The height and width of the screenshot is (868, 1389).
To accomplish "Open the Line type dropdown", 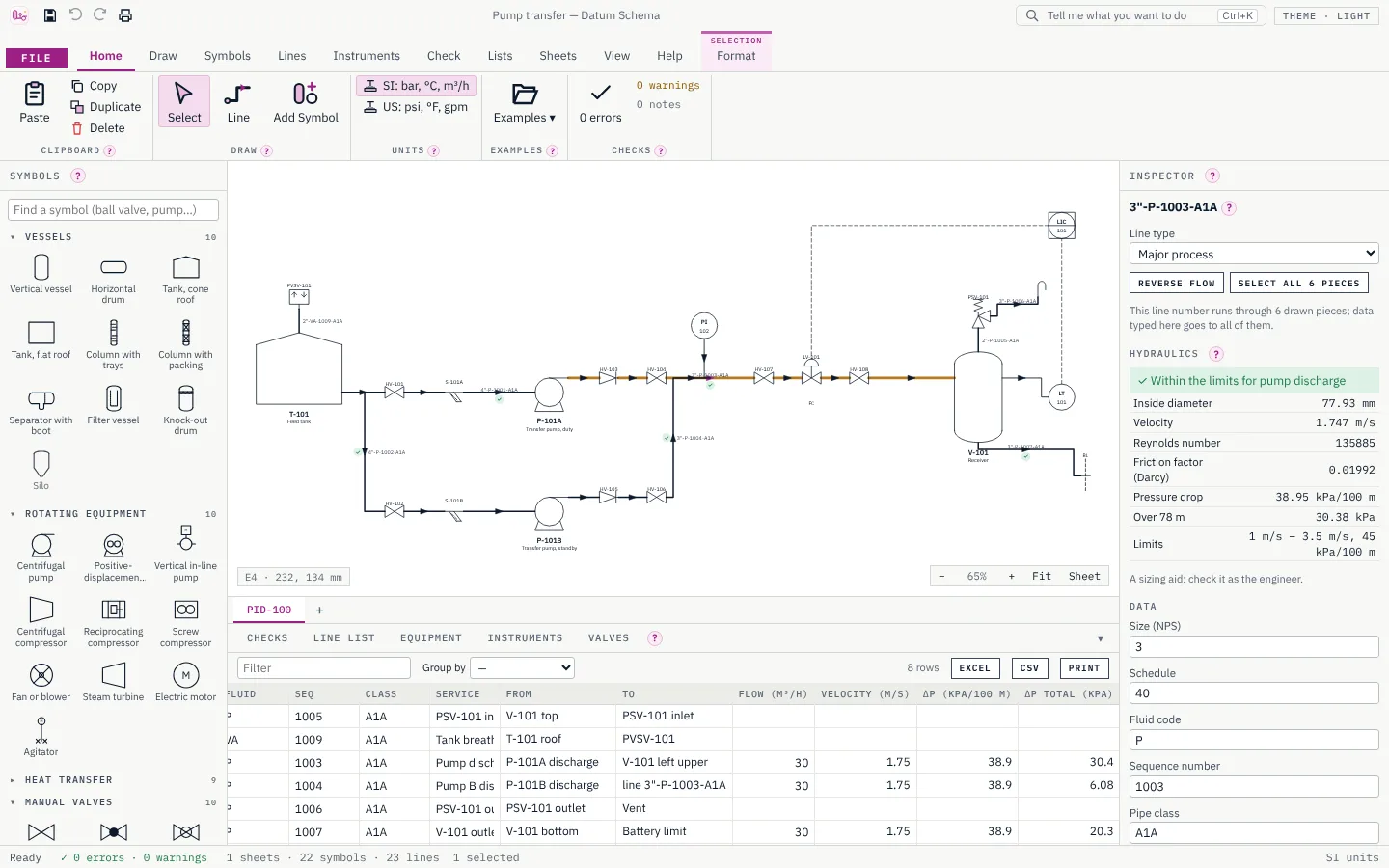I will pos(1254,254).
